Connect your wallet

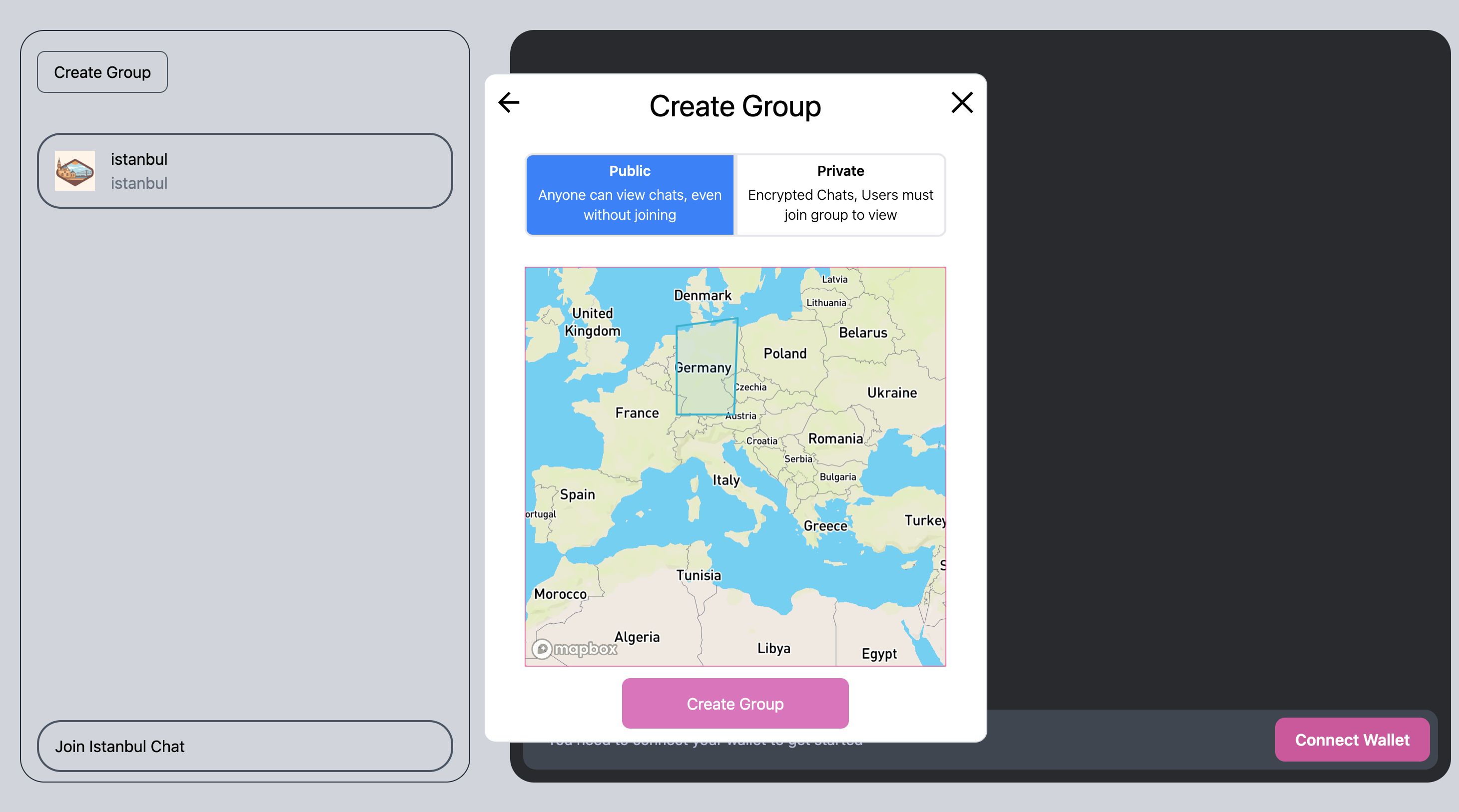point(1352,740)
